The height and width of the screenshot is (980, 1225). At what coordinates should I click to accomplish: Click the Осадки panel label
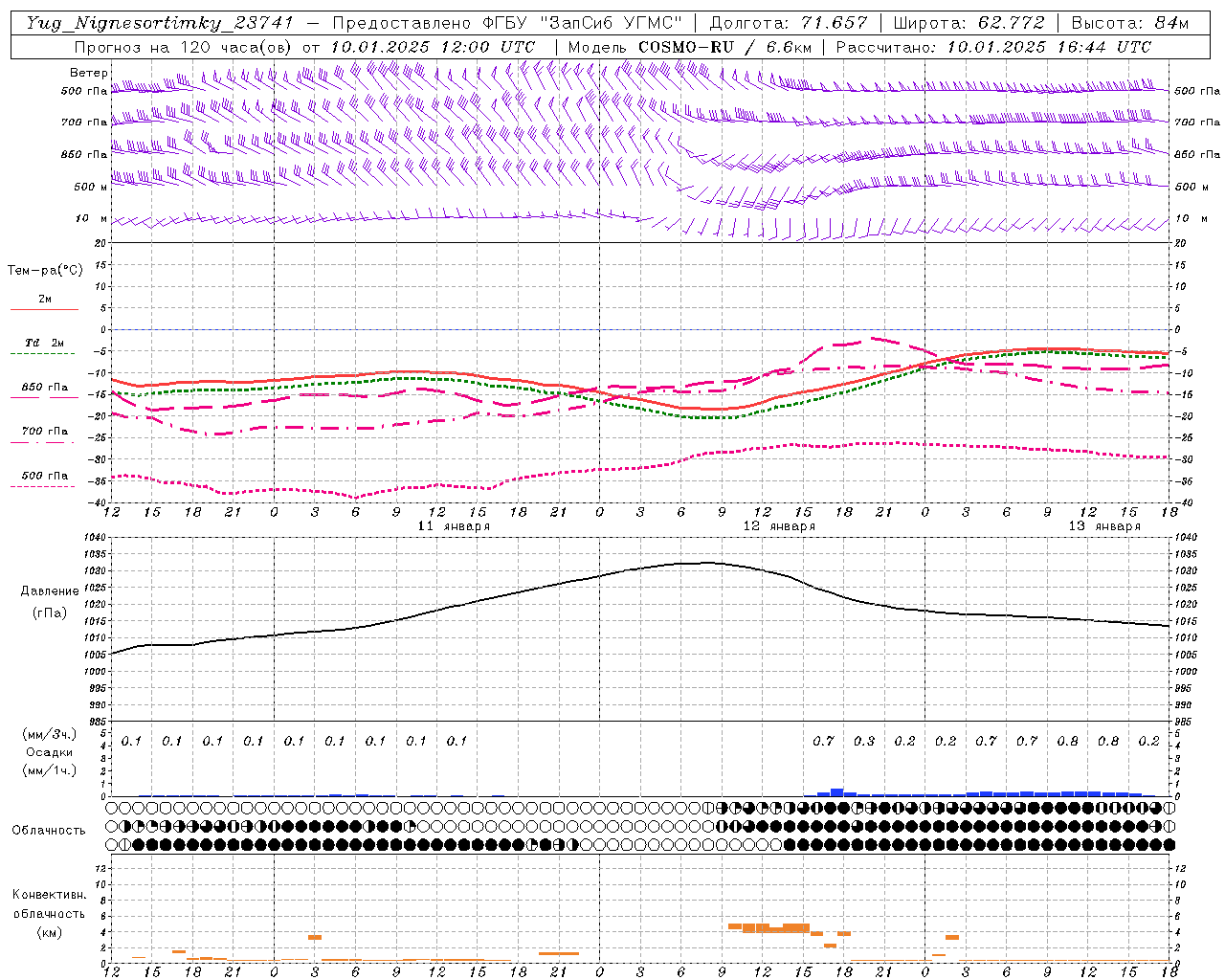point(50,752)
